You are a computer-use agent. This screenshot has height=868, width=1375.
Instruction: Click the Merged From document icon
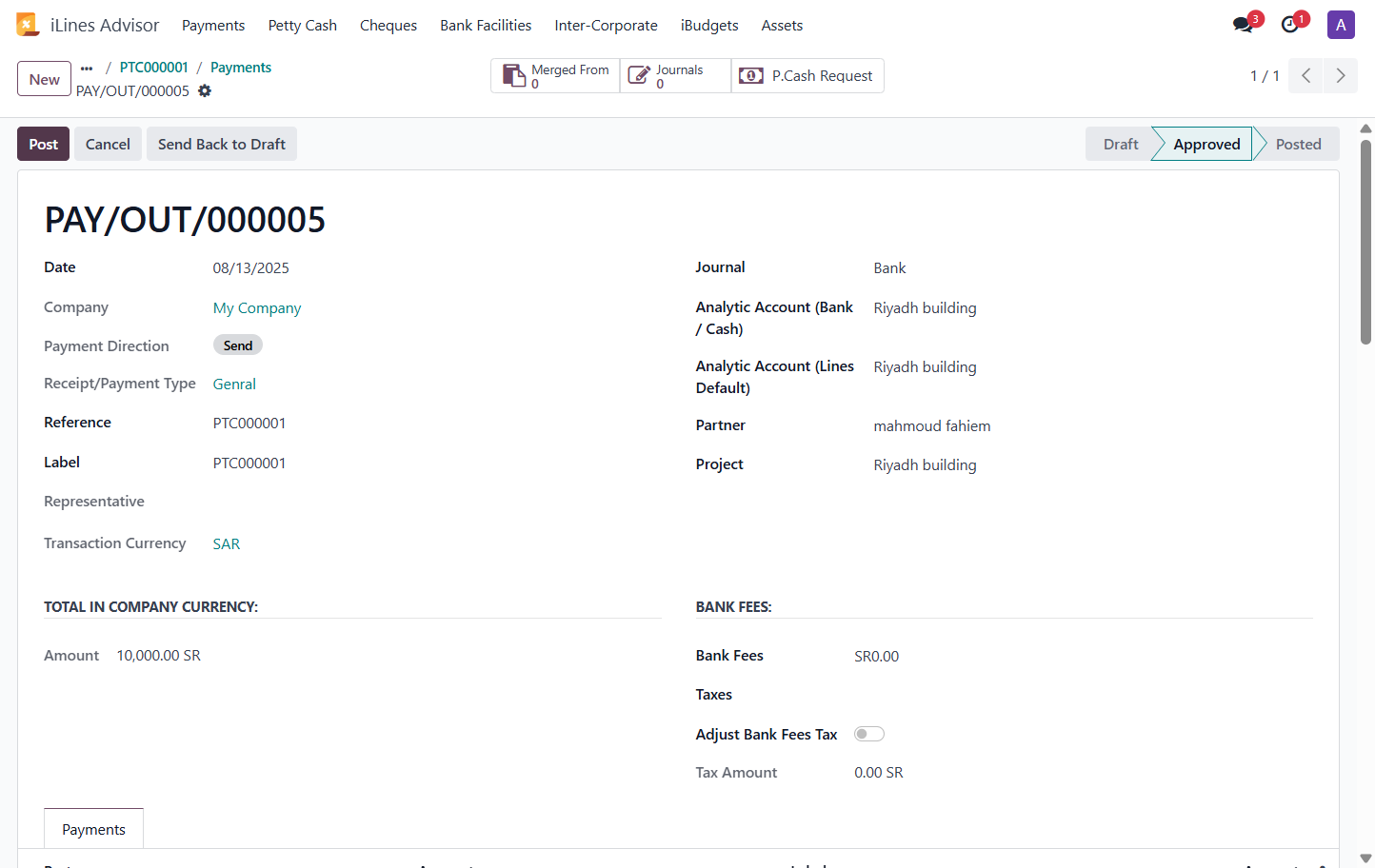514,76
